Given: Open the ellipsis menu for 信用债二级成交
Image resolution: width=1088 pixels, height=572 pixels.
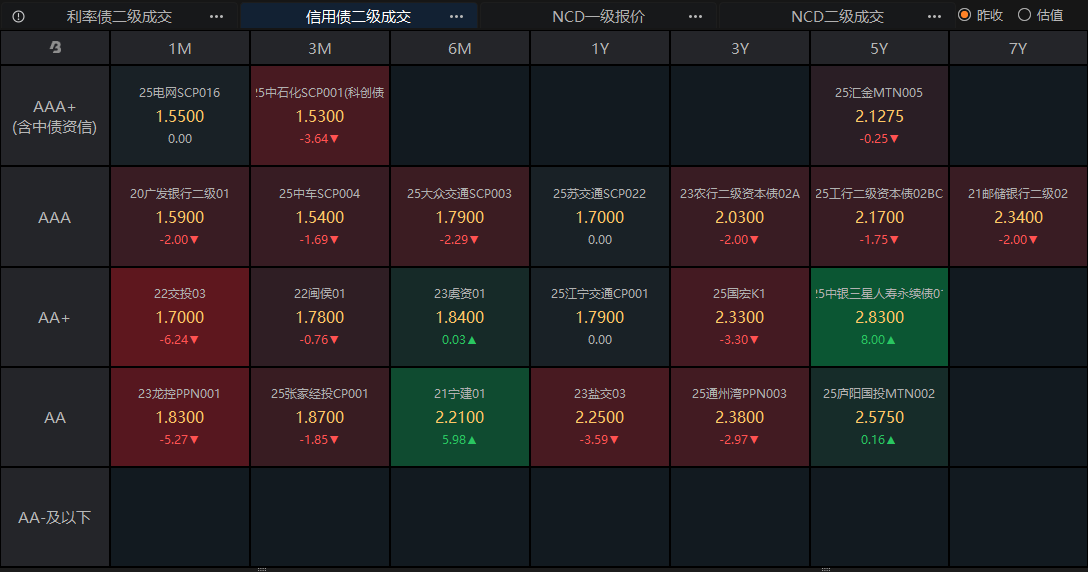Looking at the screenshot, I should pyautogui.click(x=456, y=16).
